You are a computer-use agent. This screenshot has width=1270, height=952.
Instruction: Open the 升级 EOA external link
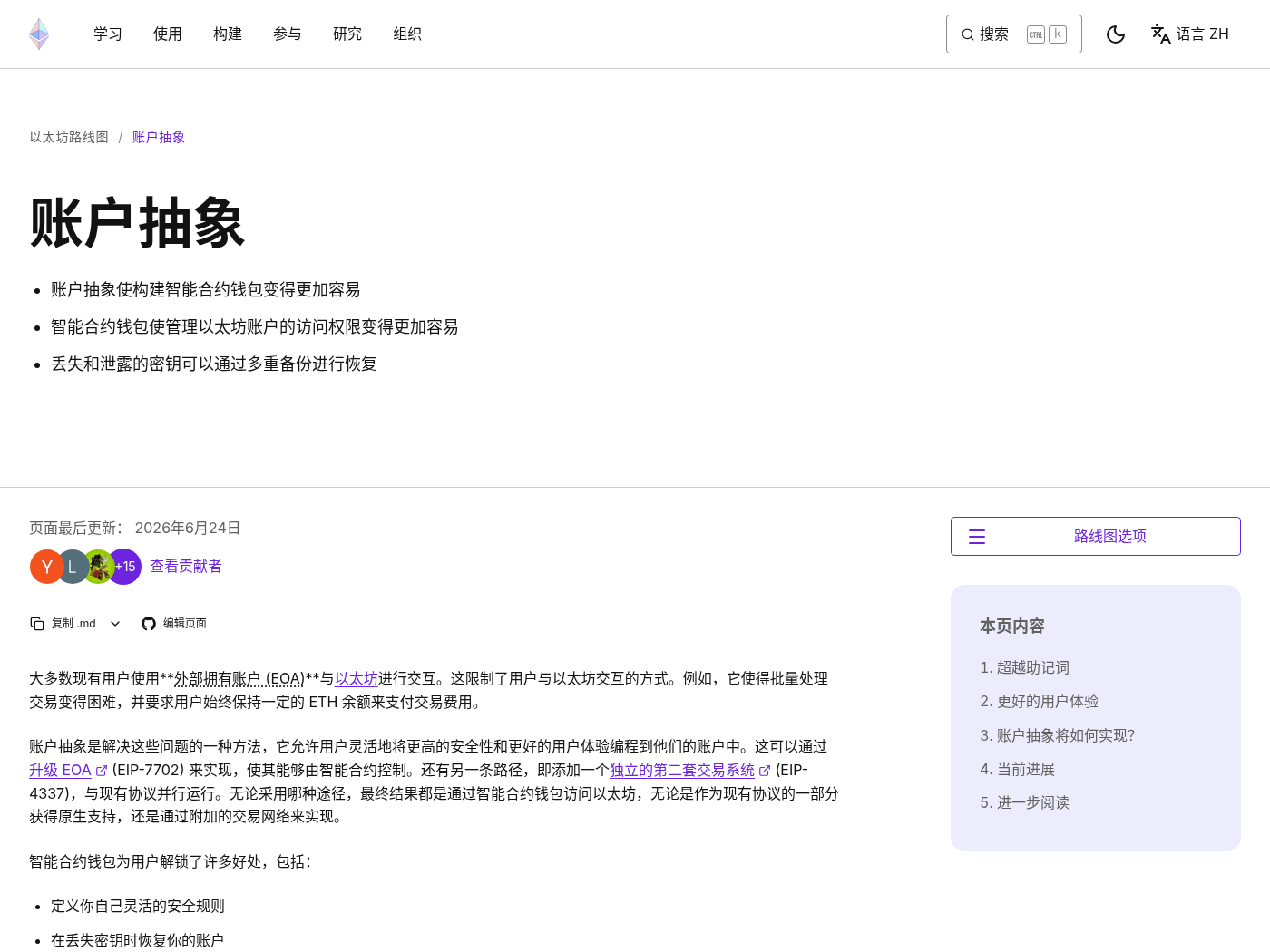(x=60, y=771)
